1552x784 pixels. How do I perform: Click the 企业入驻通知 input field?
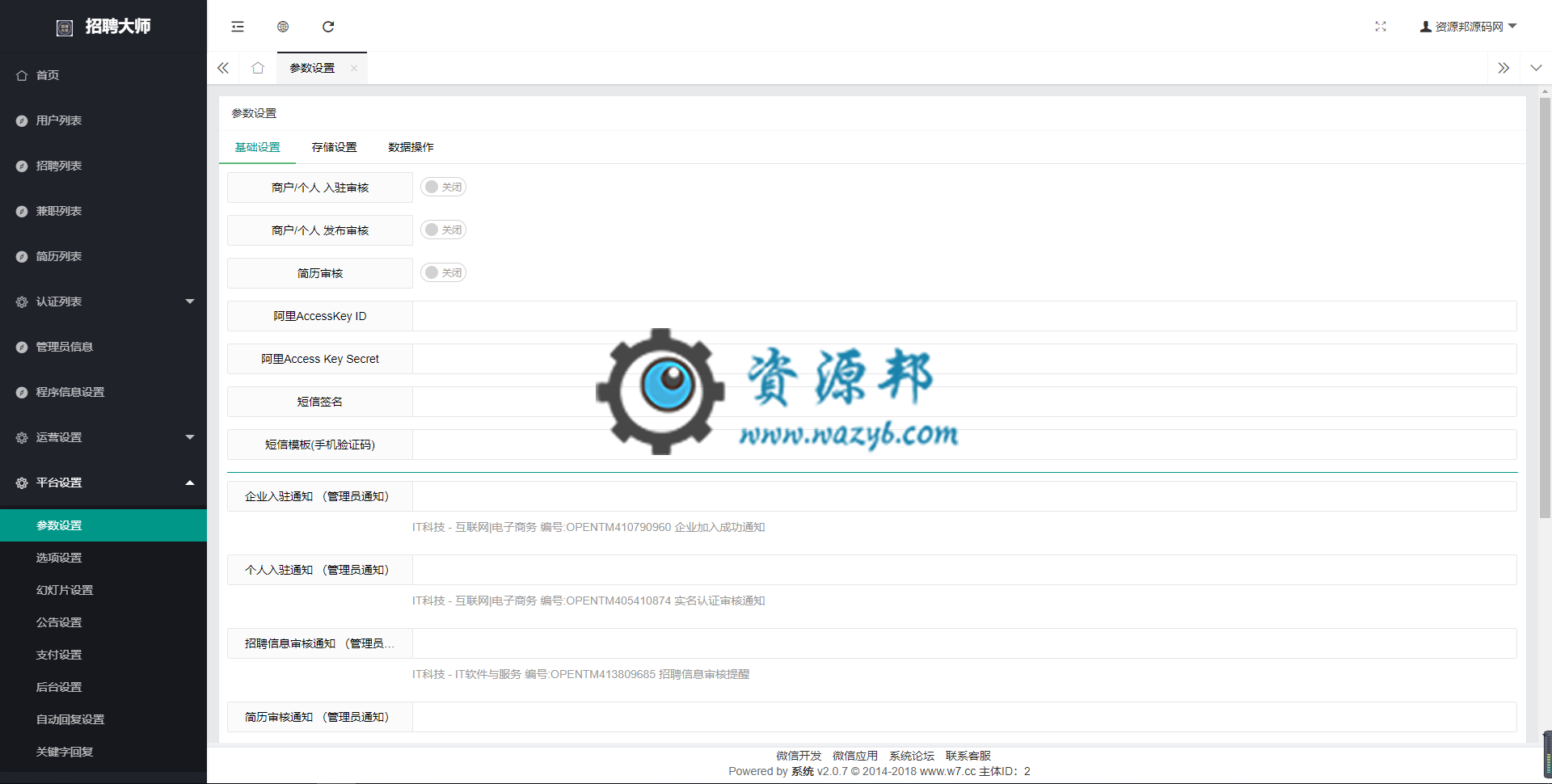click(x=964, y=496)
